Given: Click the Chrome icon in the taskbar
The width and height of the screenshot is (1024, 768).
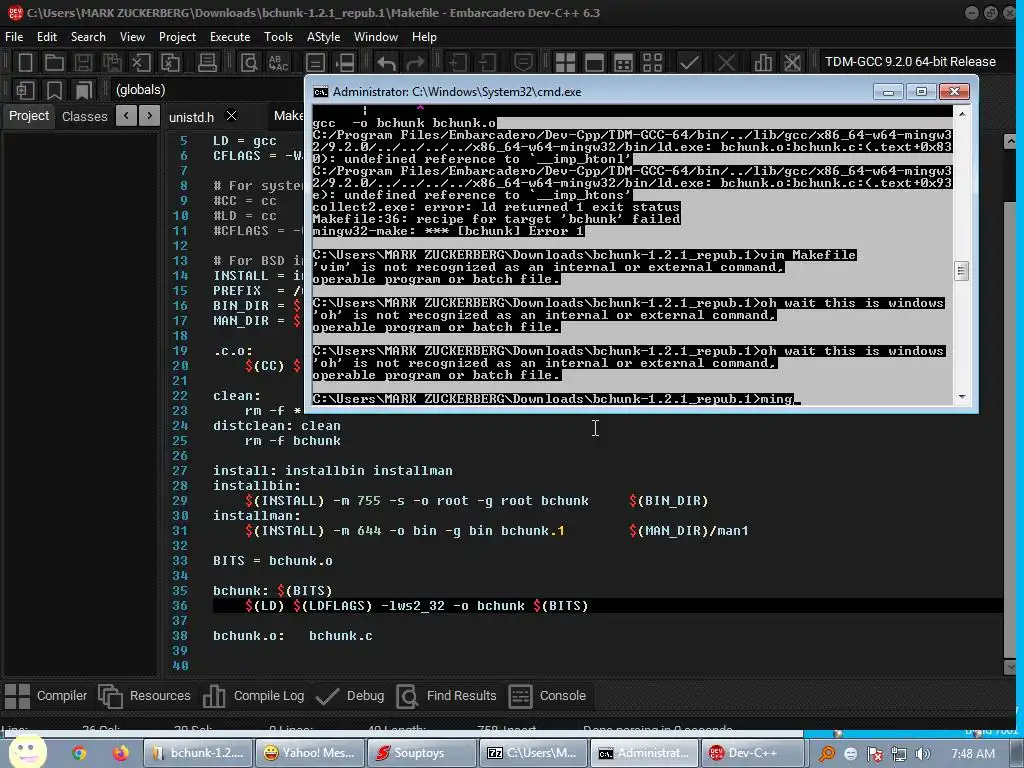Looking at the screenshot, I should 79,753.
